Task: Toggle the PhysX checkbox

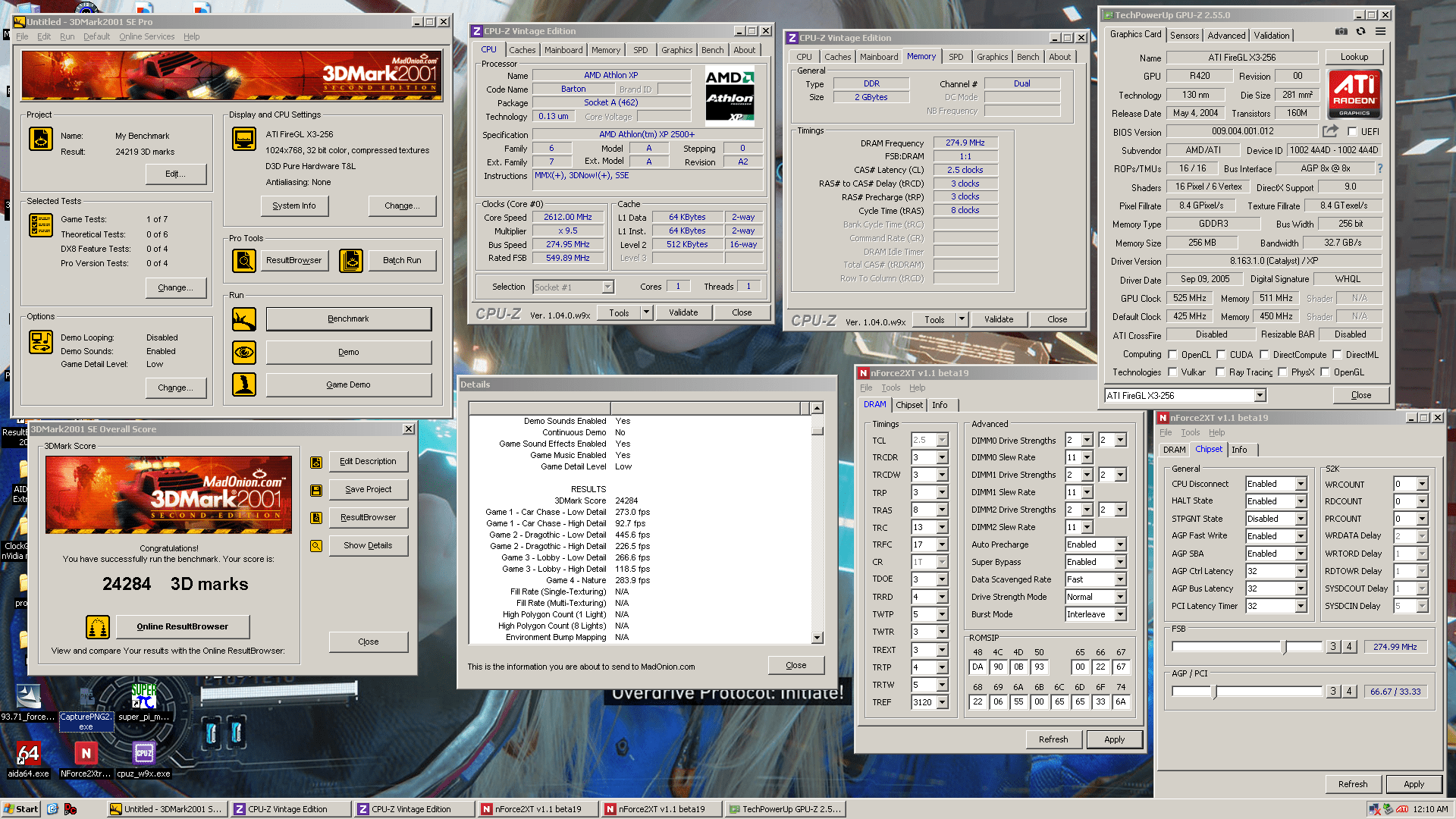Action: click(1283, 372)
